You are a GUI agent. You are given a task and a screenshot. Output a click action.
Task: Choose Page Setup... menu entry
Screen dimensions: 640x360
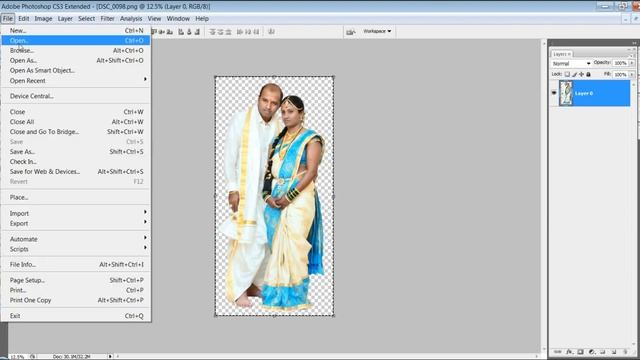[76, 280]
